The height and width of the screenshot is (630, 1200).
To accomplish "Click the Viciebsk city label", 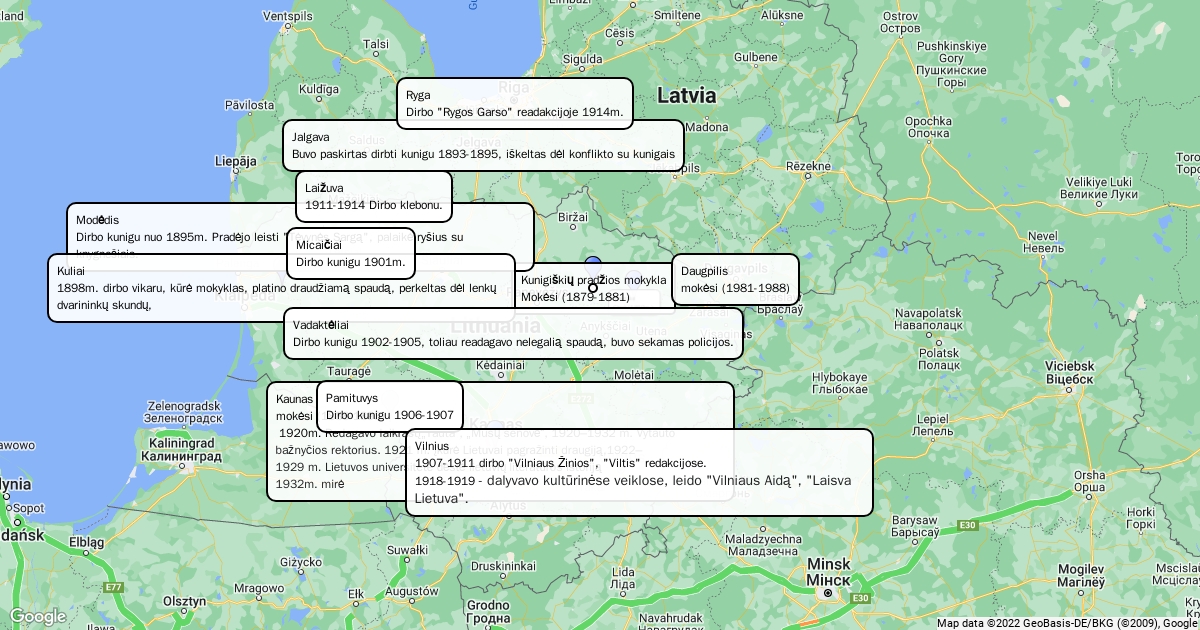I will tap(1069, 372).
